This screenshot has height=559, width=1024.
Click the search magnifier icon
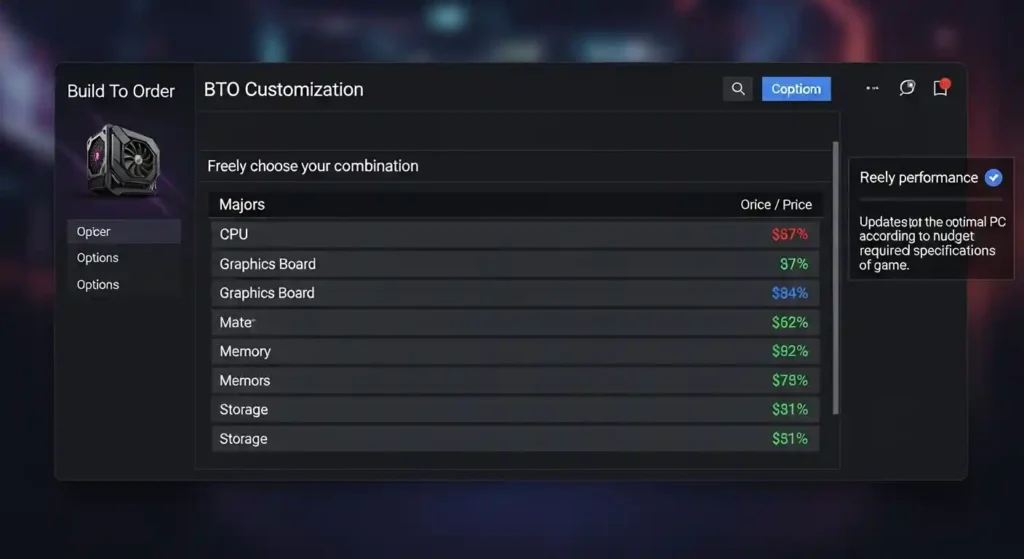coord(738,89)
